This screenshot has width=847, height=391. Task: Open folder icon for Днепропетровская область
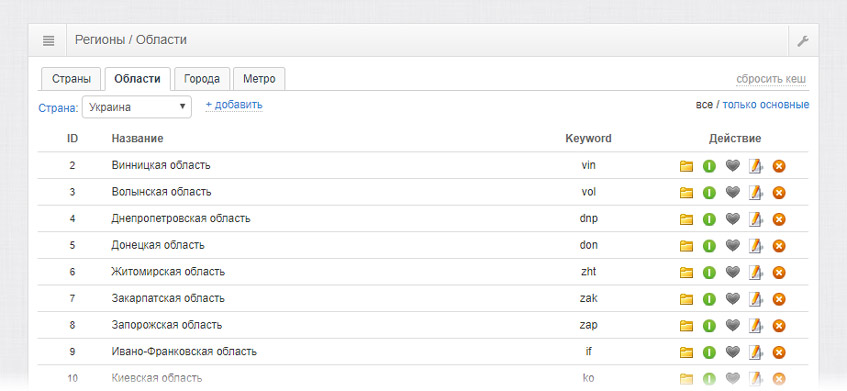pyautogui.click(x=686, y=219)
